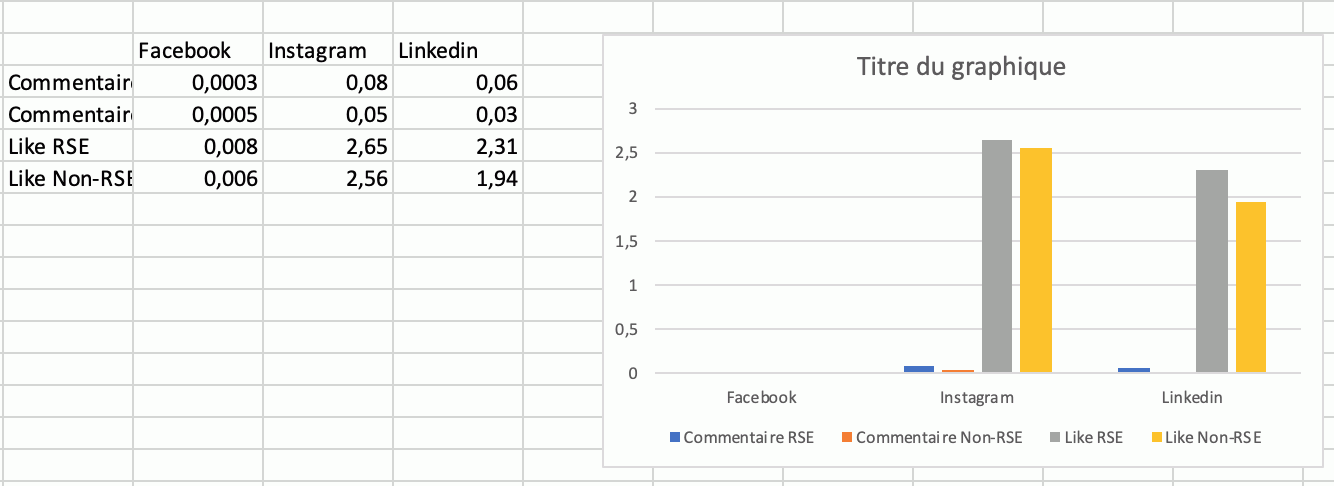Select the cell containing 1,94
Screen dimensions: 1334x486
458,179
